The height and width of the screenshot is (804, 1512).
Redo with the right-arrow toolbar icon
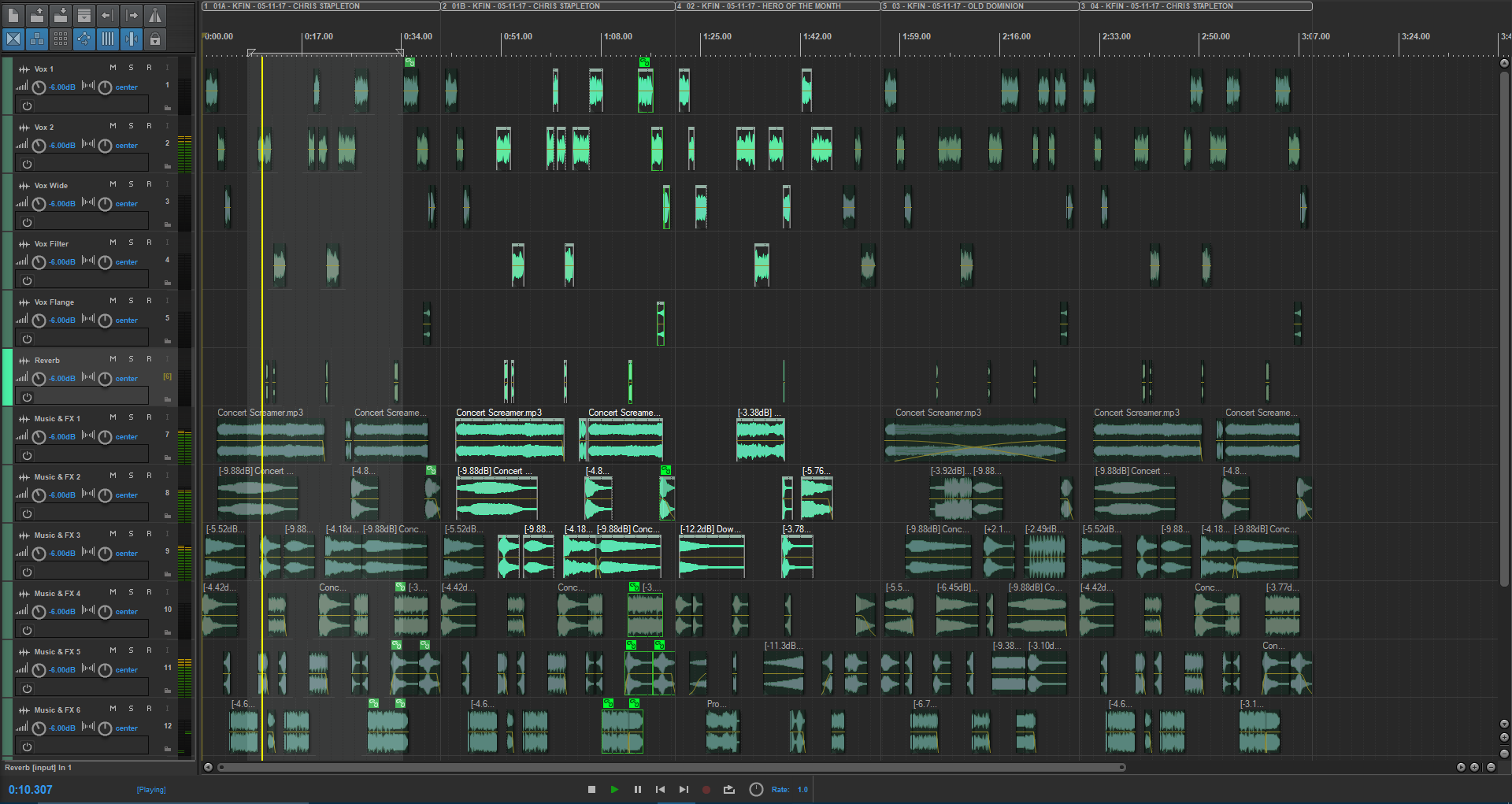pyautogui.click(x=132, y=15)
